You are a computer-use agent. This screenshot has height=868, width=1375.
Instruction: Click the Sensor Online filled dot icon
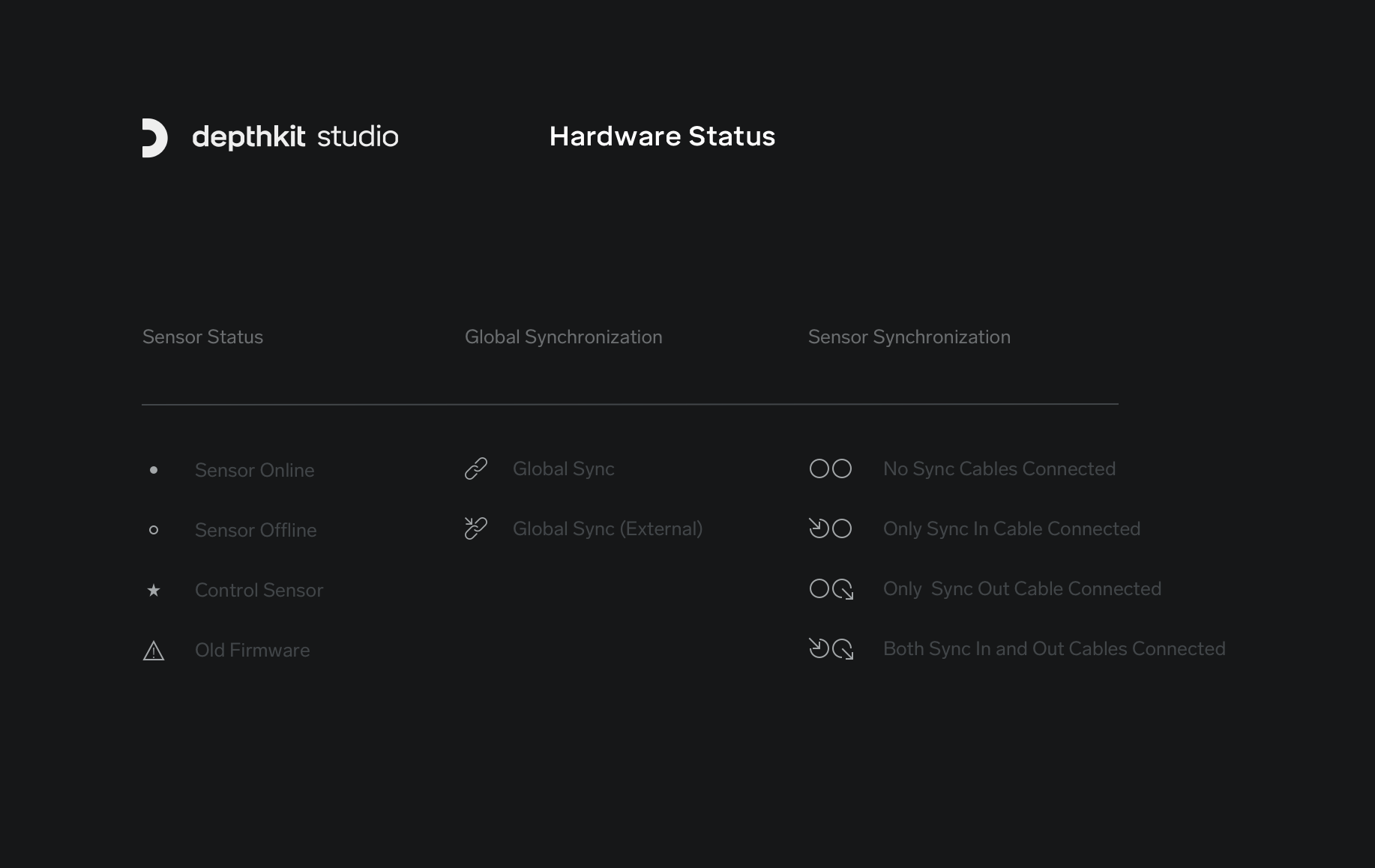click(x=154, y=470)
